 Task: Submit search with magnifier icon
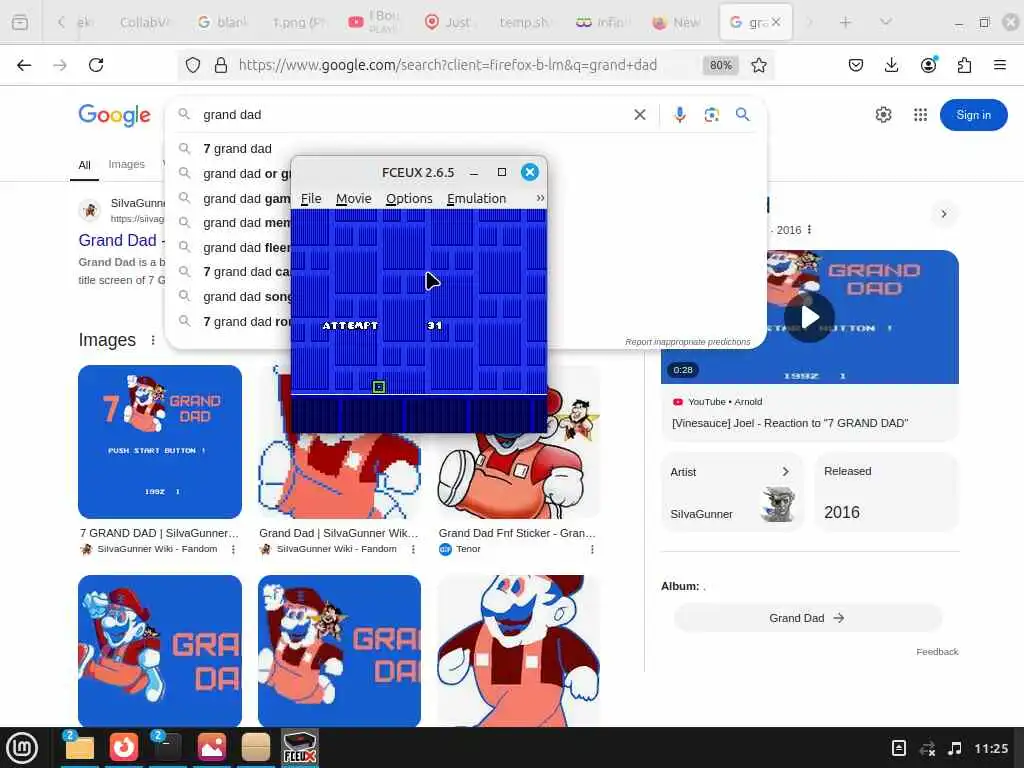[743, 115]
